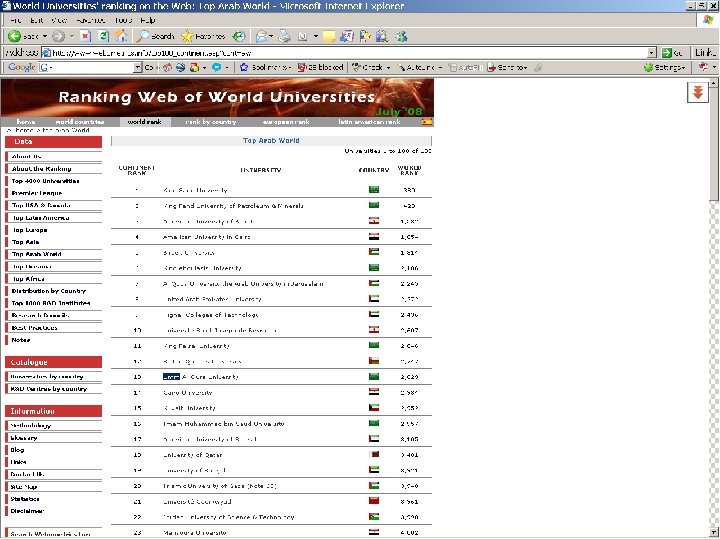Open Top Europe sidebar link
The height and width of the screenshot is (540, 720).
pyautogui.click(x=30, y=230)
